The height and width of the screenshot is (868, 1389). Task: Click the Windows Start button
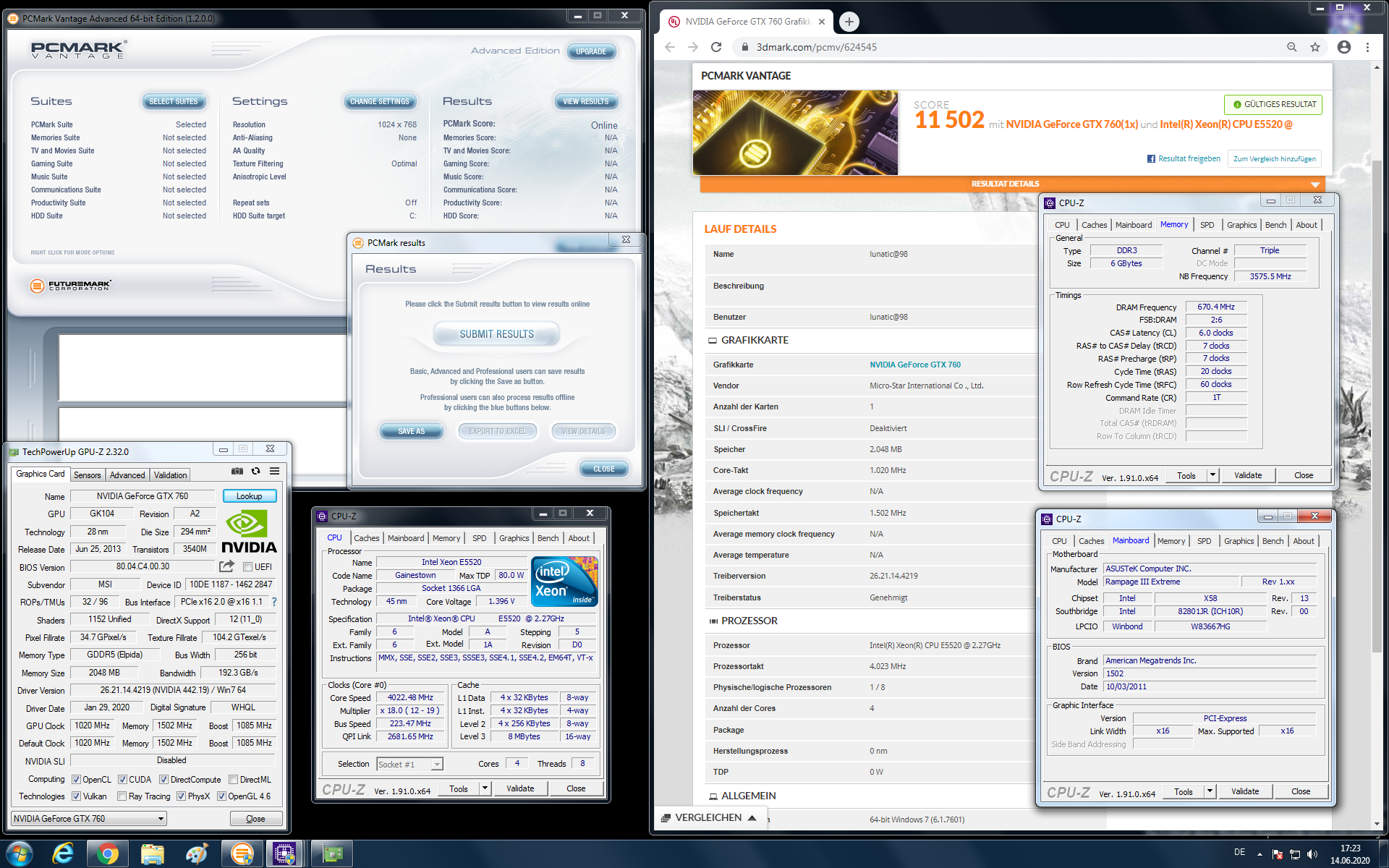18,854
